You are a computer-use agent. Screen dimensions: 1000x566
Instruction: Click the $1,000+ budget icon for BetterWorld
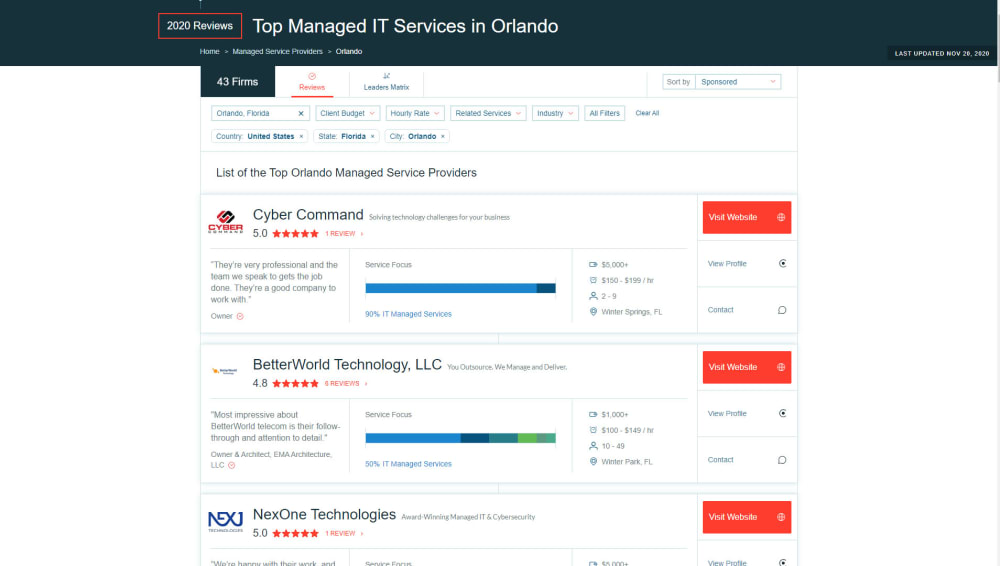593,414
